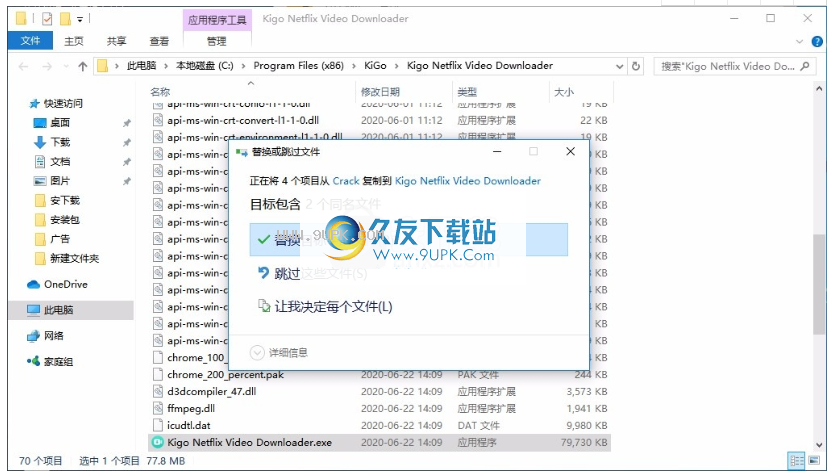Click the Up directory arrow

[x=83, y=66]
